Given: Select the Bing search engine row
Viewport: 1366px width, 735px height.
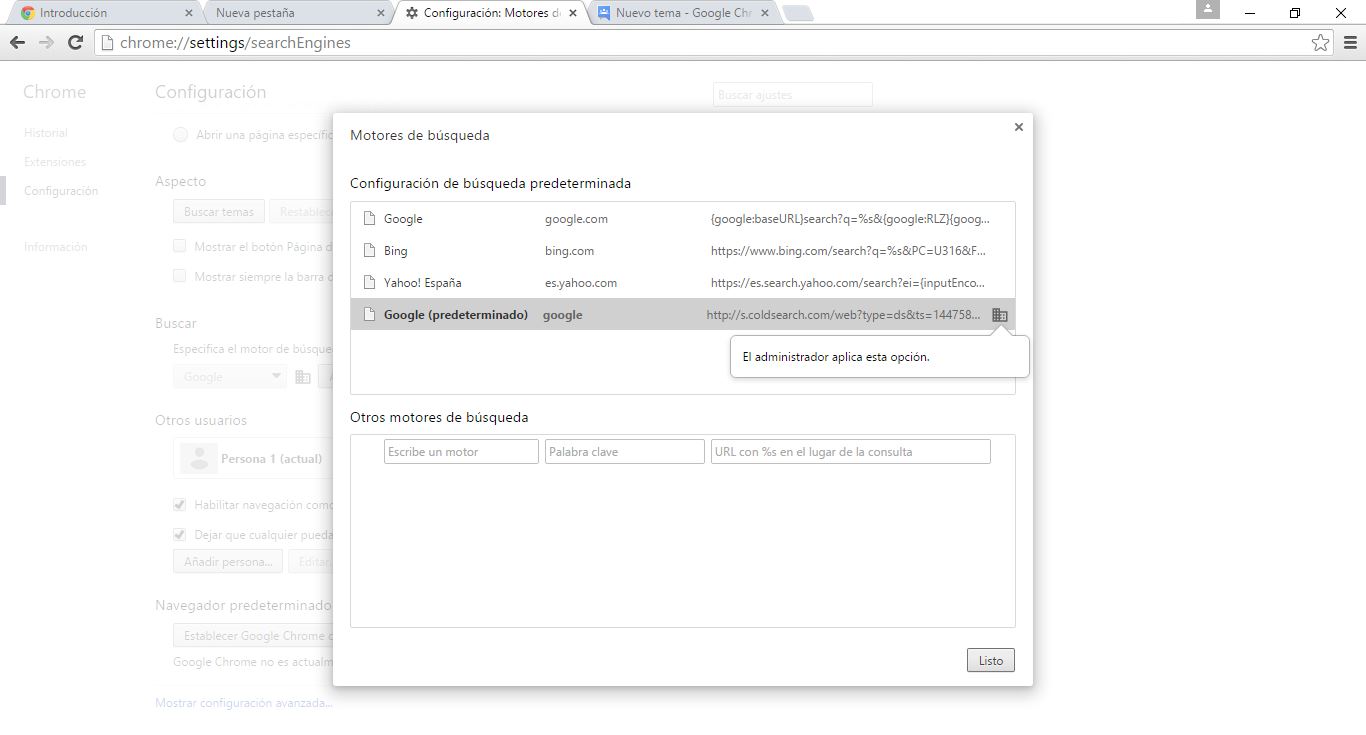Looking at the screenshot, I should tap(683, 250).
